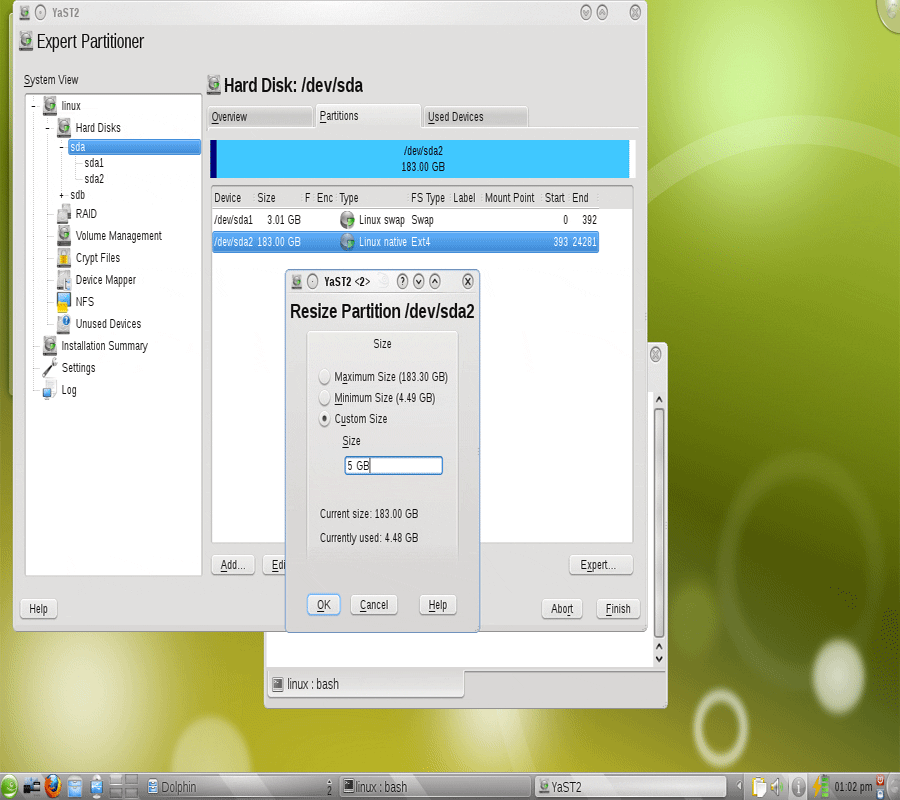Sort by the FS Type column header

coord(428,198)
